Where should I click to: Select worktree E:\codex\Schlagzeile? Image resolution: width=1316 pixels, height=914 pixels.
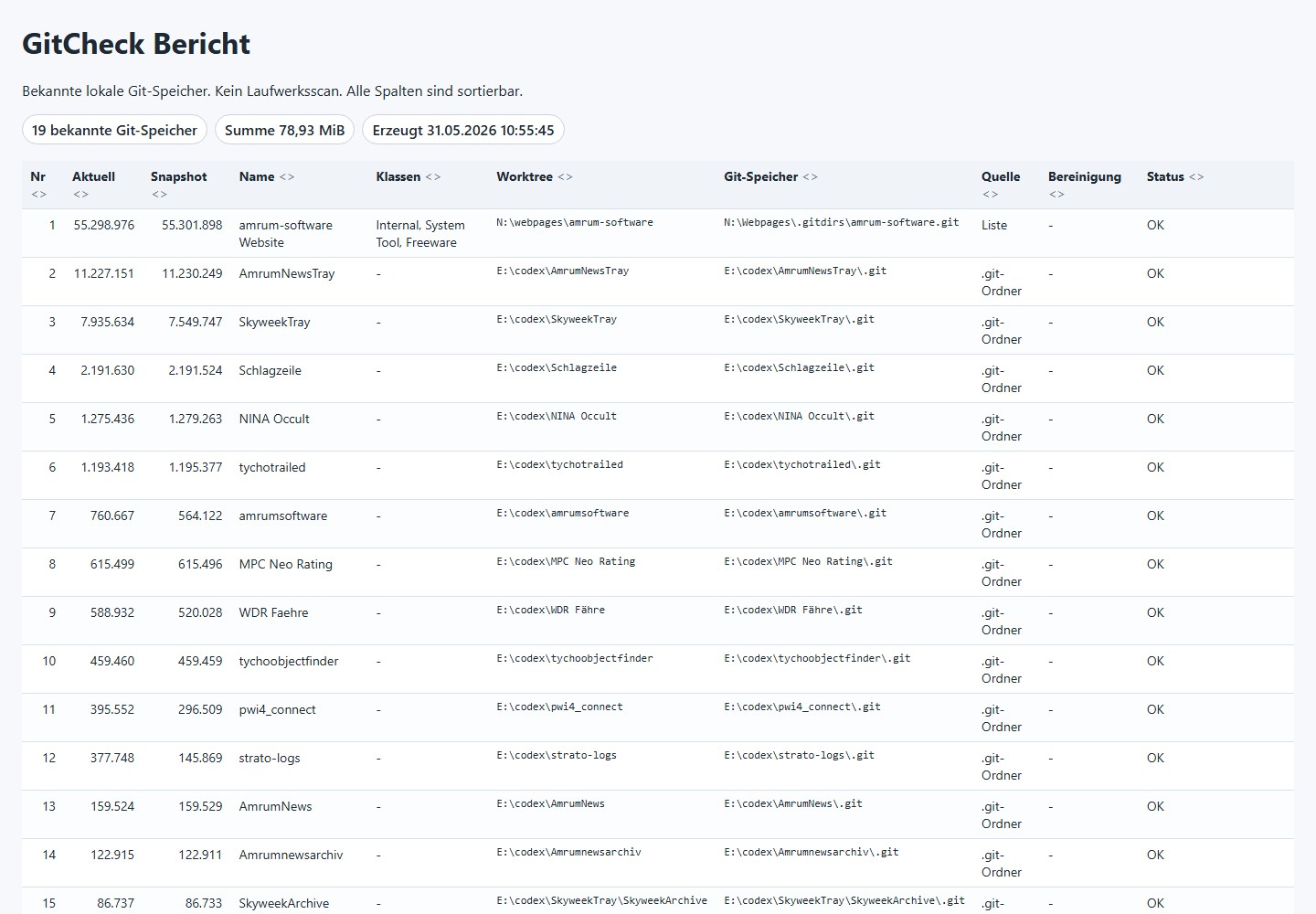(x=557, y=367)
